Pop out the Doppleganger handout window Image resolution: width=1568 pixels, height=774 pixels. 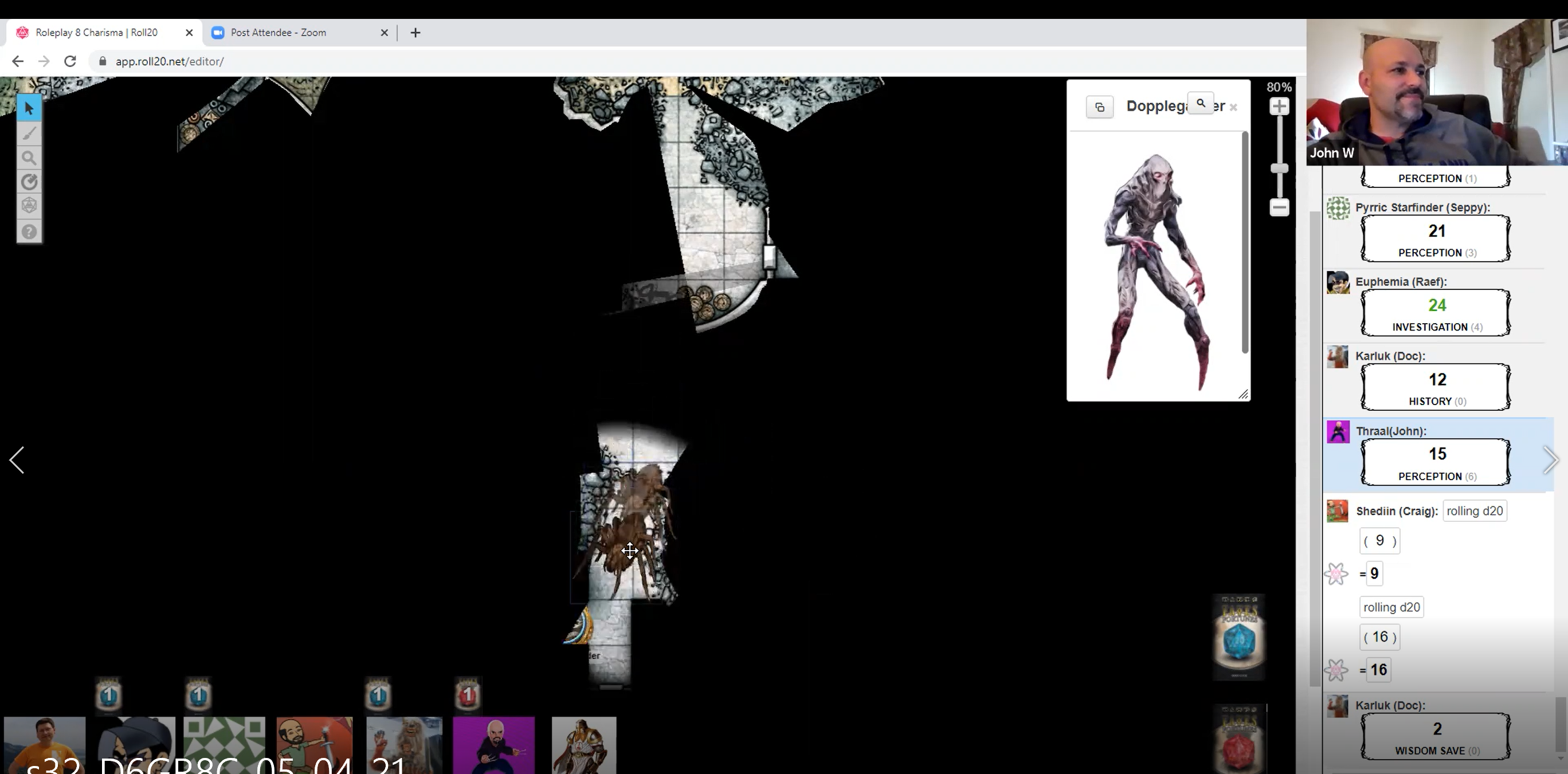point(1099,107)
